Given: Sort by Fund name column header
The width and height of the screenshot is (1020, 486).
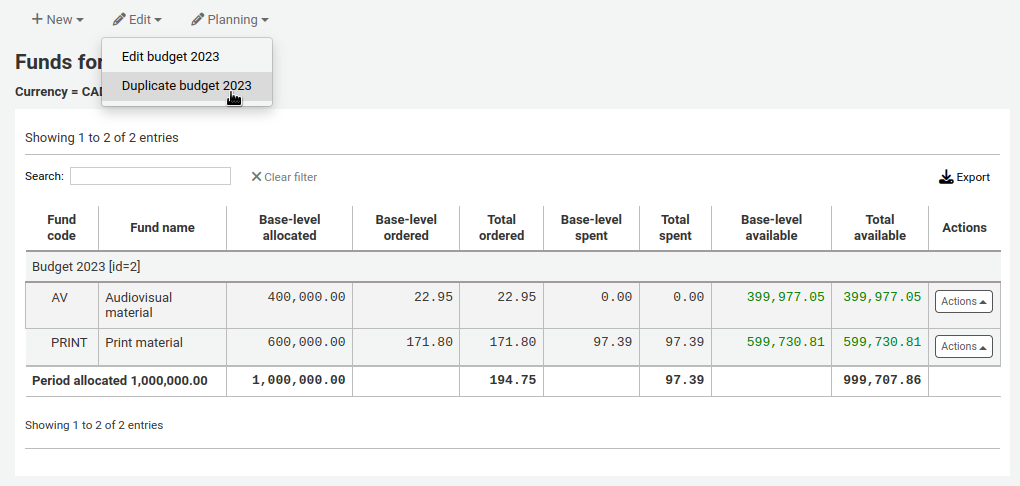Looking at the screenshot, I should 162,228.
